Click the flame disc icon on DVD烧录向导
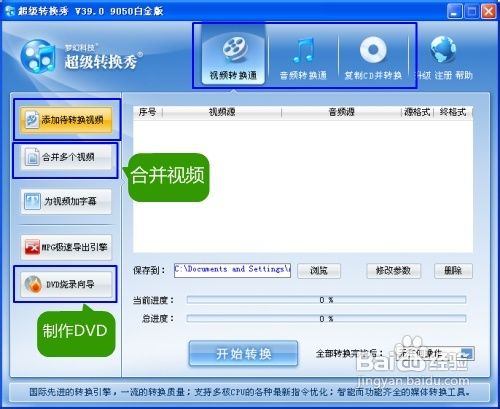Viewport: 500px width, 409px height. click(x=33, y=284)
